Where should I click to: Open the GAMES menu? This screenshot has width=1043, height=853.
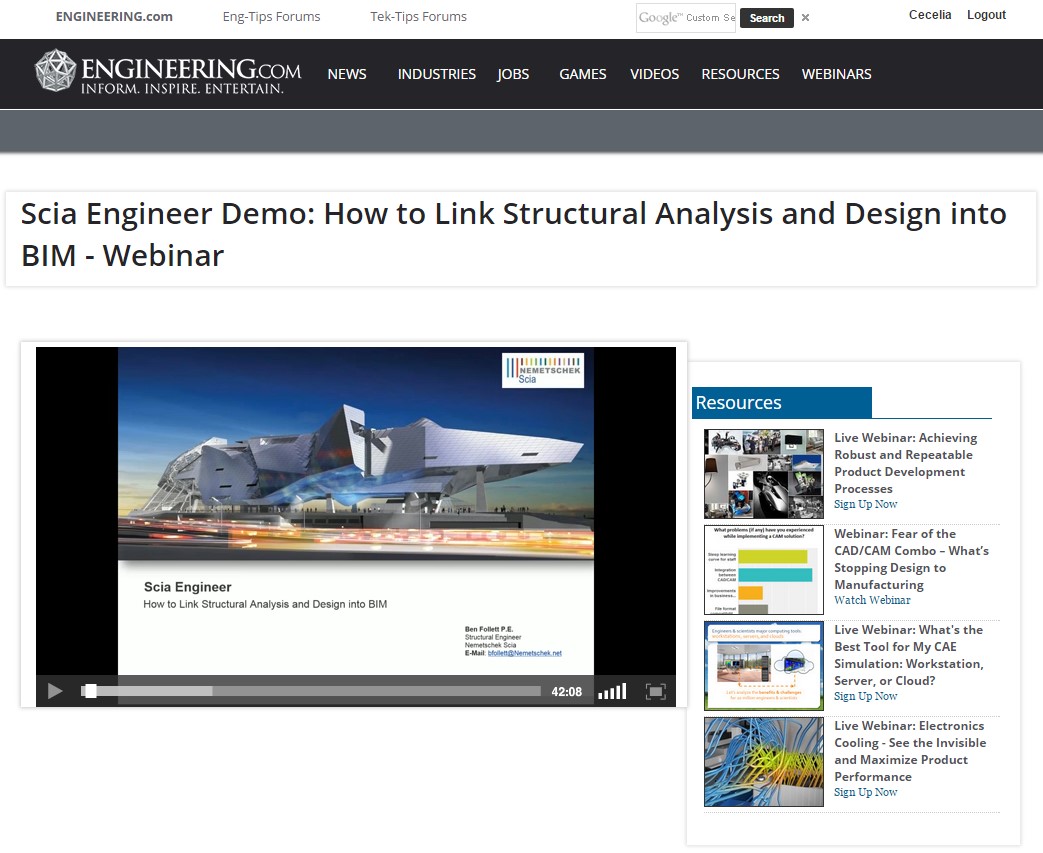tap(583, 74)
